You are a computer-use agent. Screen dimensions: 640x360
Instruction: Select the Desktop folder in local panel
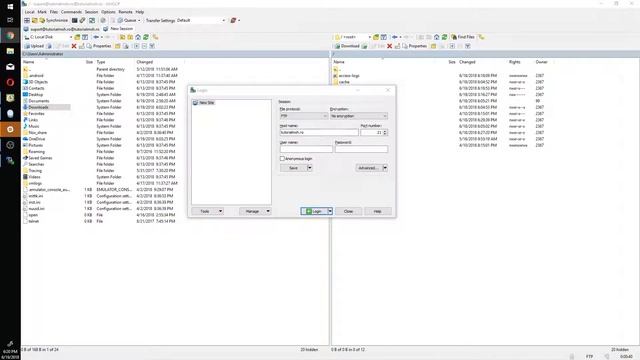pyautogui.click(x=36, y=95)
